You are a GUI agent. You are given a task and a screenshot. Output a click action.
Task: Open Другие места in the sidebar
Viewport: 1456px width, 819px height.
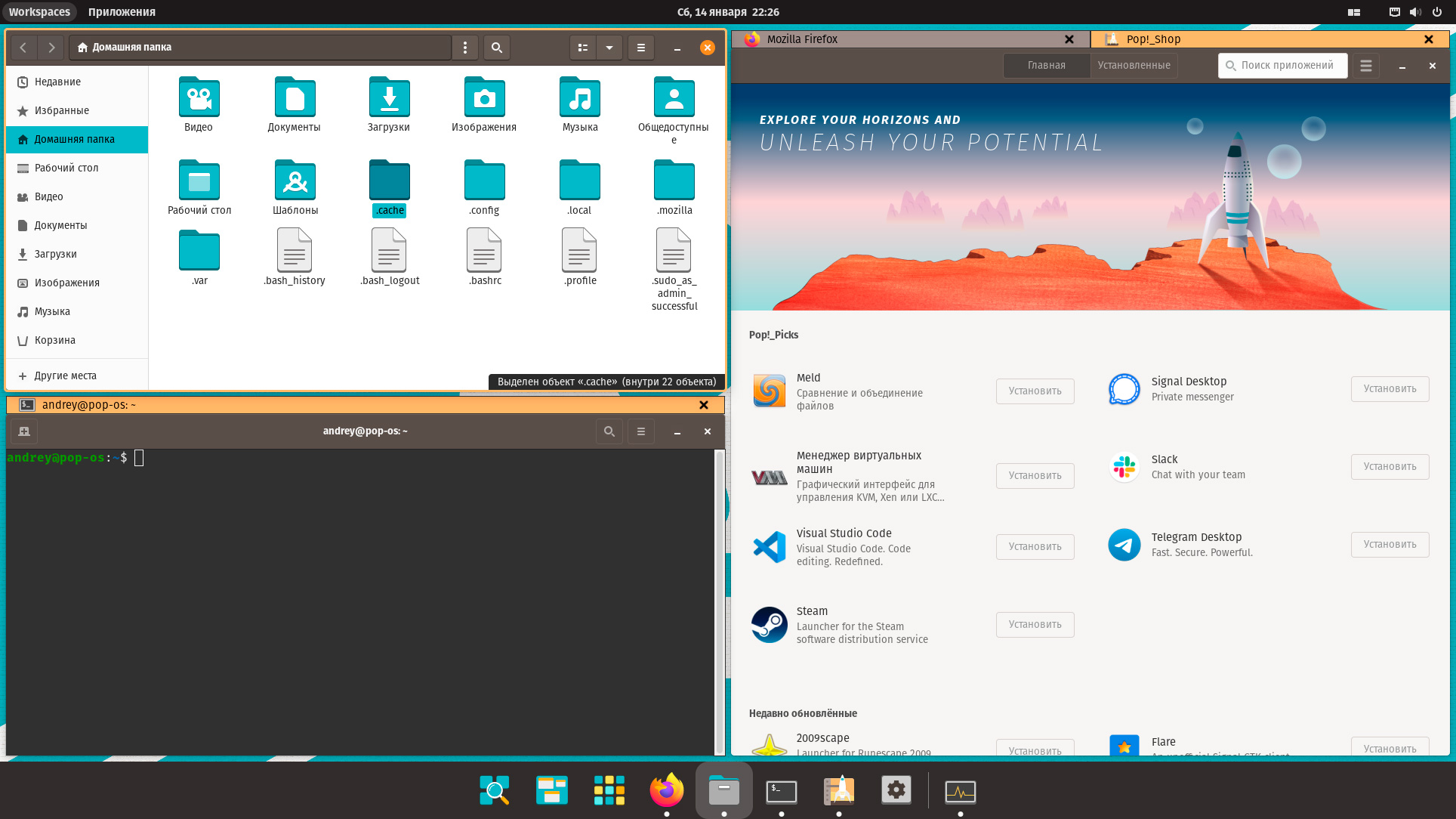pos(65,376)
